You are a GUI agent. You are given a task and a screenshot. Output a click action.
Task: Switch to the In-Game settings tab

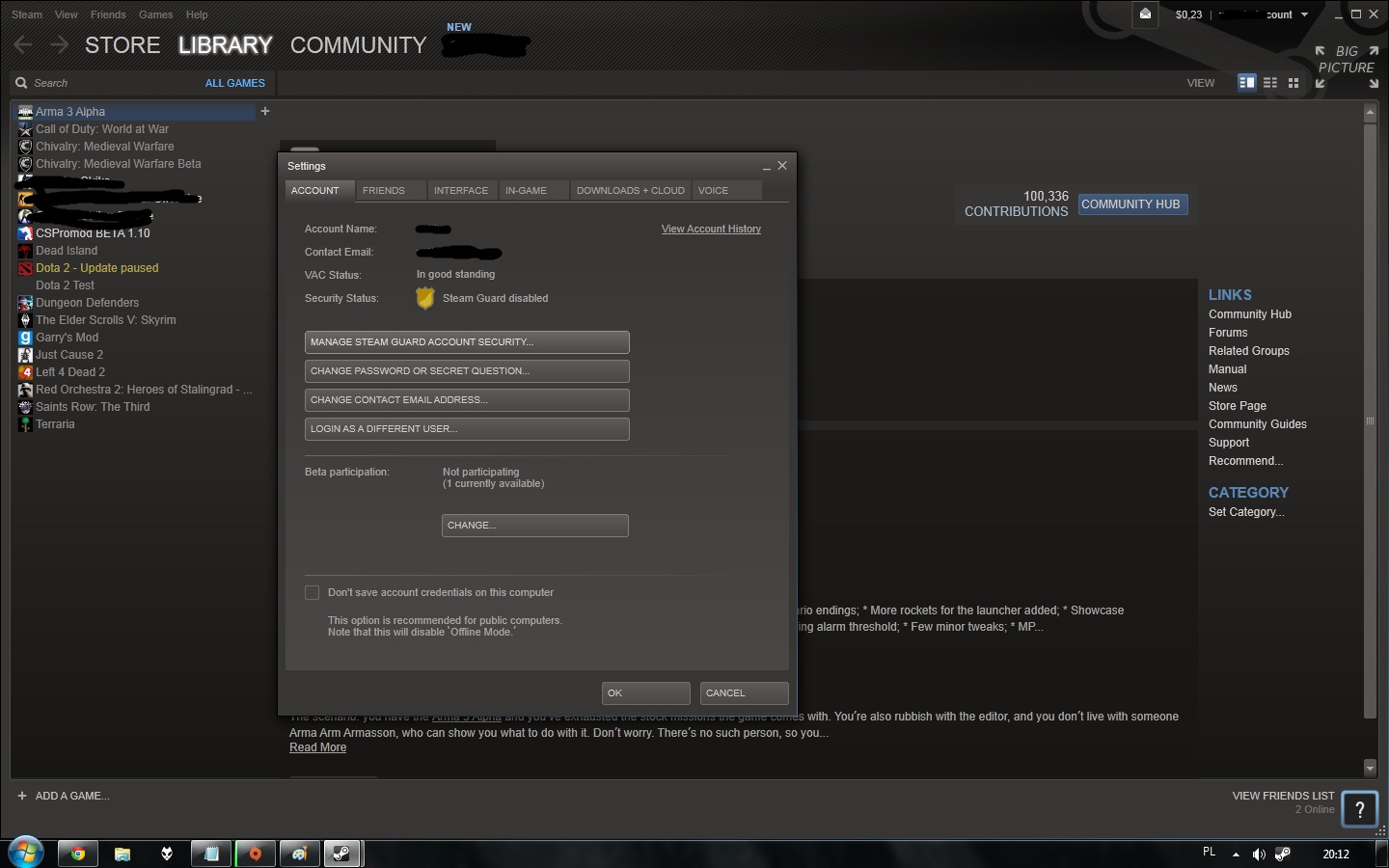pos(533,190)
